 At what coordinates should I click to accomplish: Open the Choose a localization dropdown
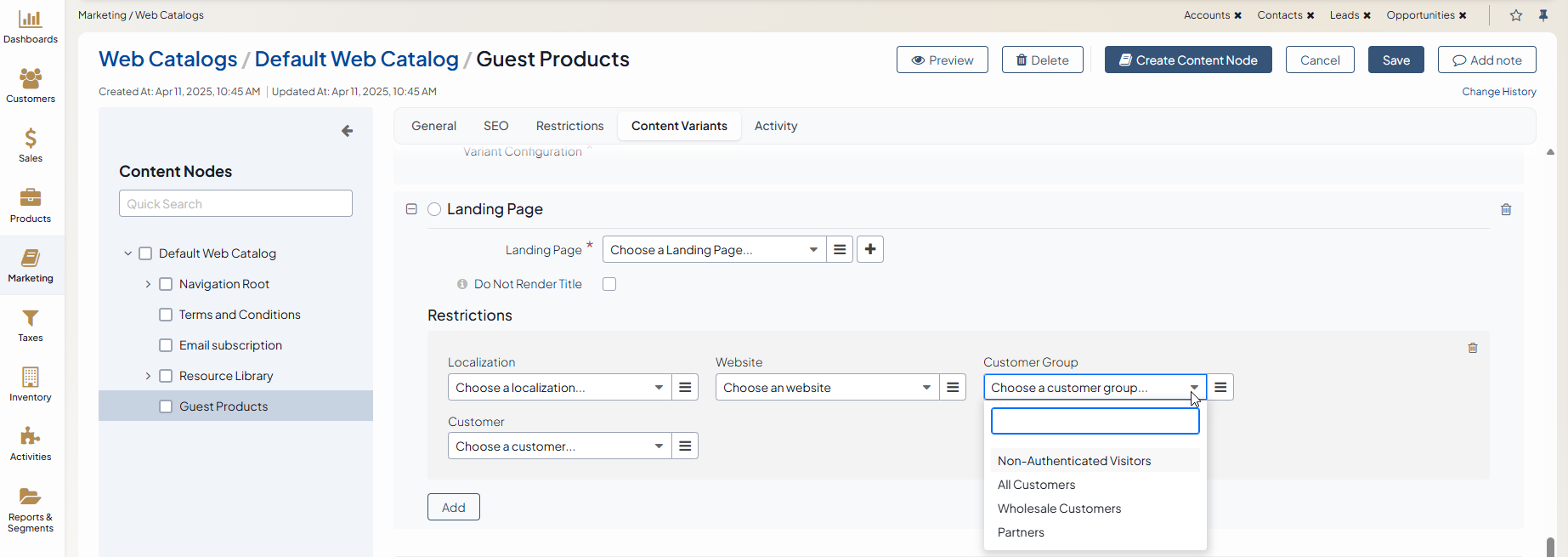(x=559, y=388)
